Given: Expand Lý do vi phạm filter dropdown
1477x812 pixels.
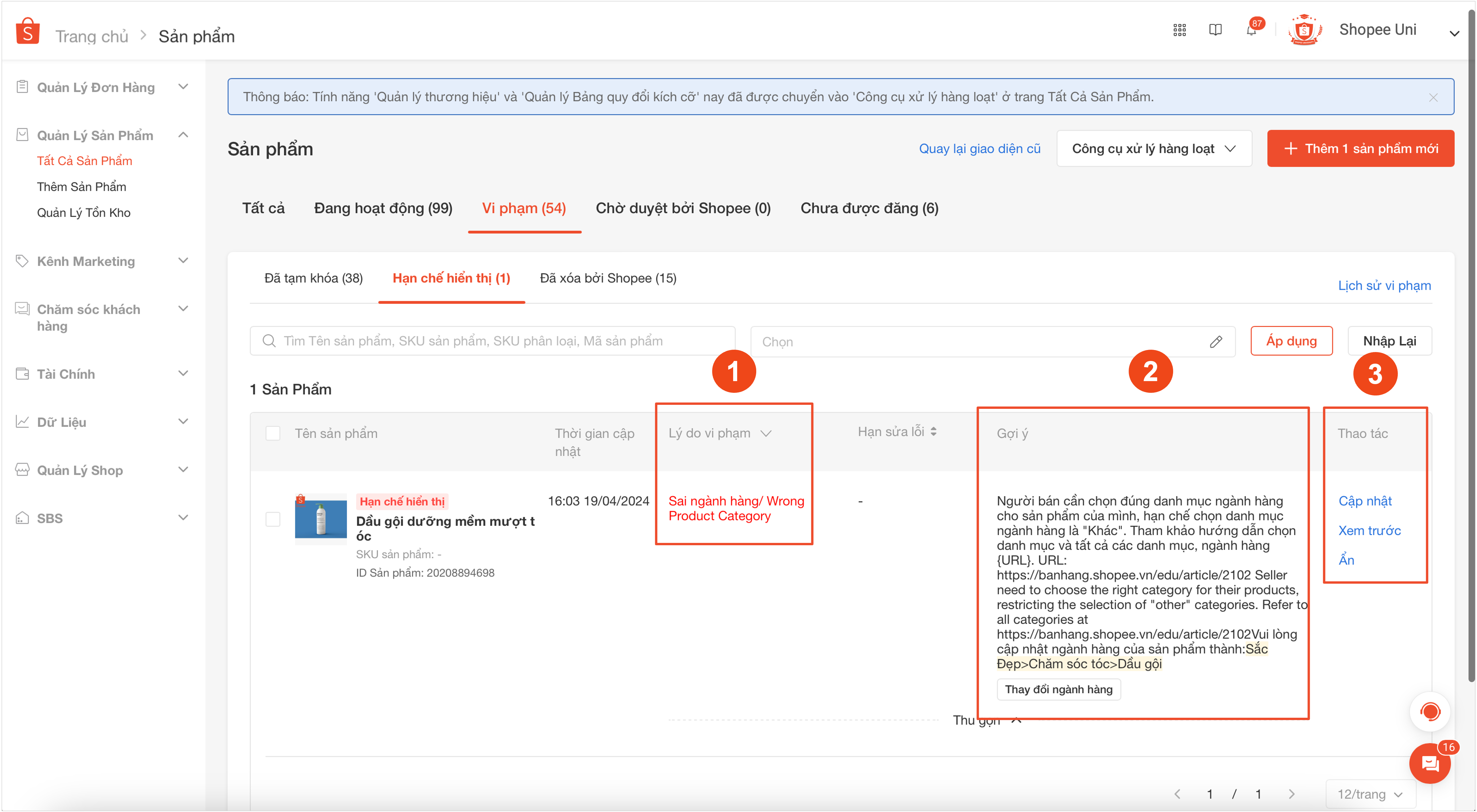Looking at the screenshot, I should click(x=766, y=433).
